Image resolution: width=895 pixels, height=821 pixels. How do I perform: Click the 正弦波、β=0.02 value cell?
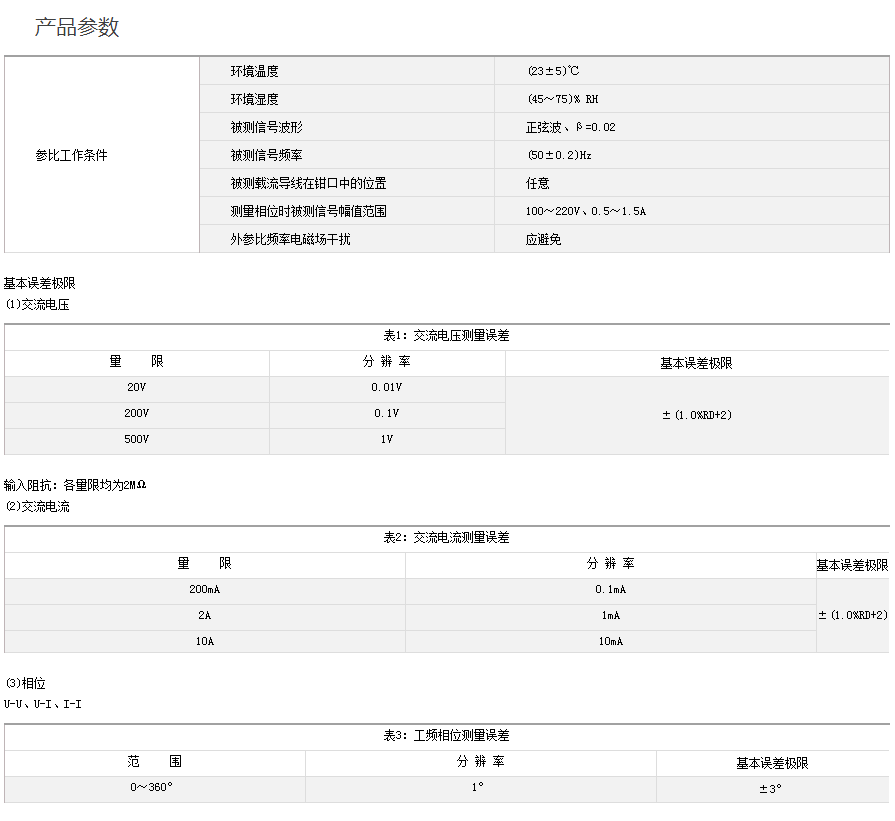coord(570,128)
